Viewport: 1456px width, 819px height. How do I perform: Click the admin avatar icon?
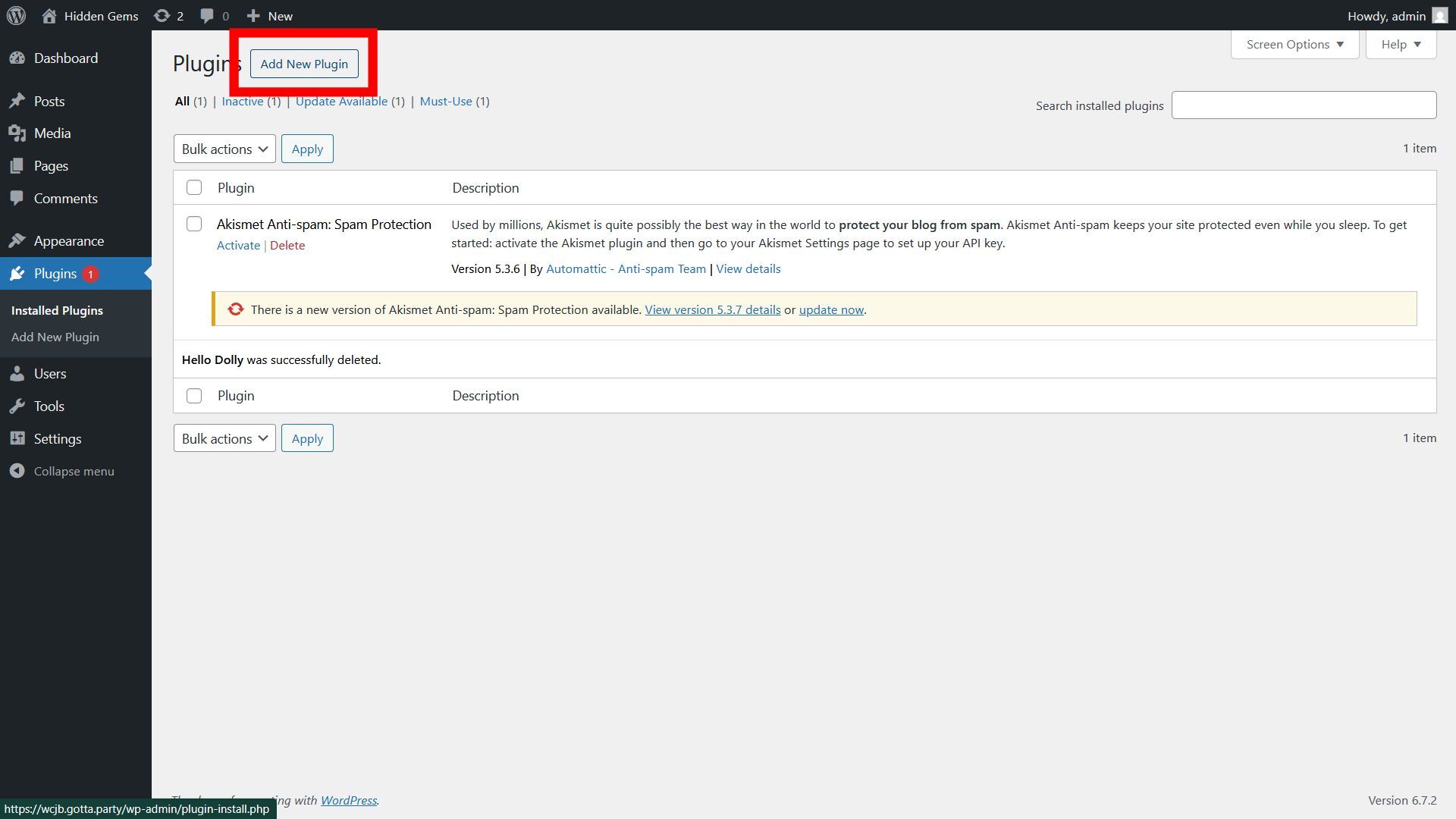click(1439, 15)
